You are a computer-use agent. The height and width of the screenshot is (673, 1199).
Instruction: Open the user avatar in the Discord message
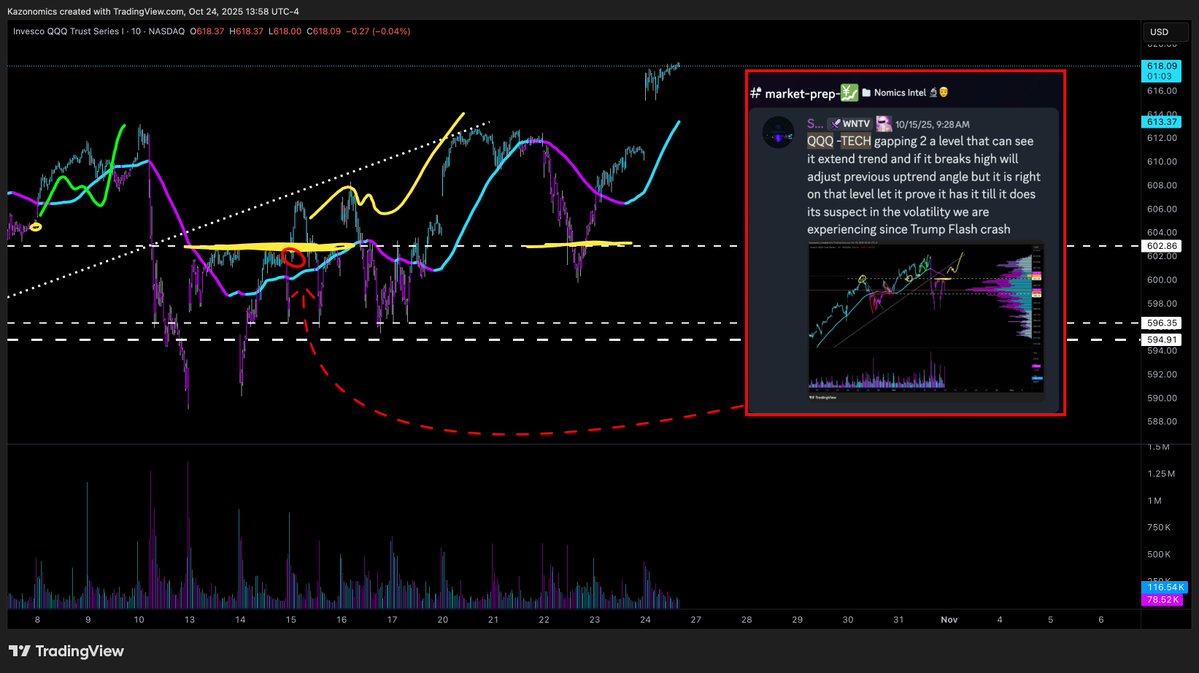click(778, 132)
